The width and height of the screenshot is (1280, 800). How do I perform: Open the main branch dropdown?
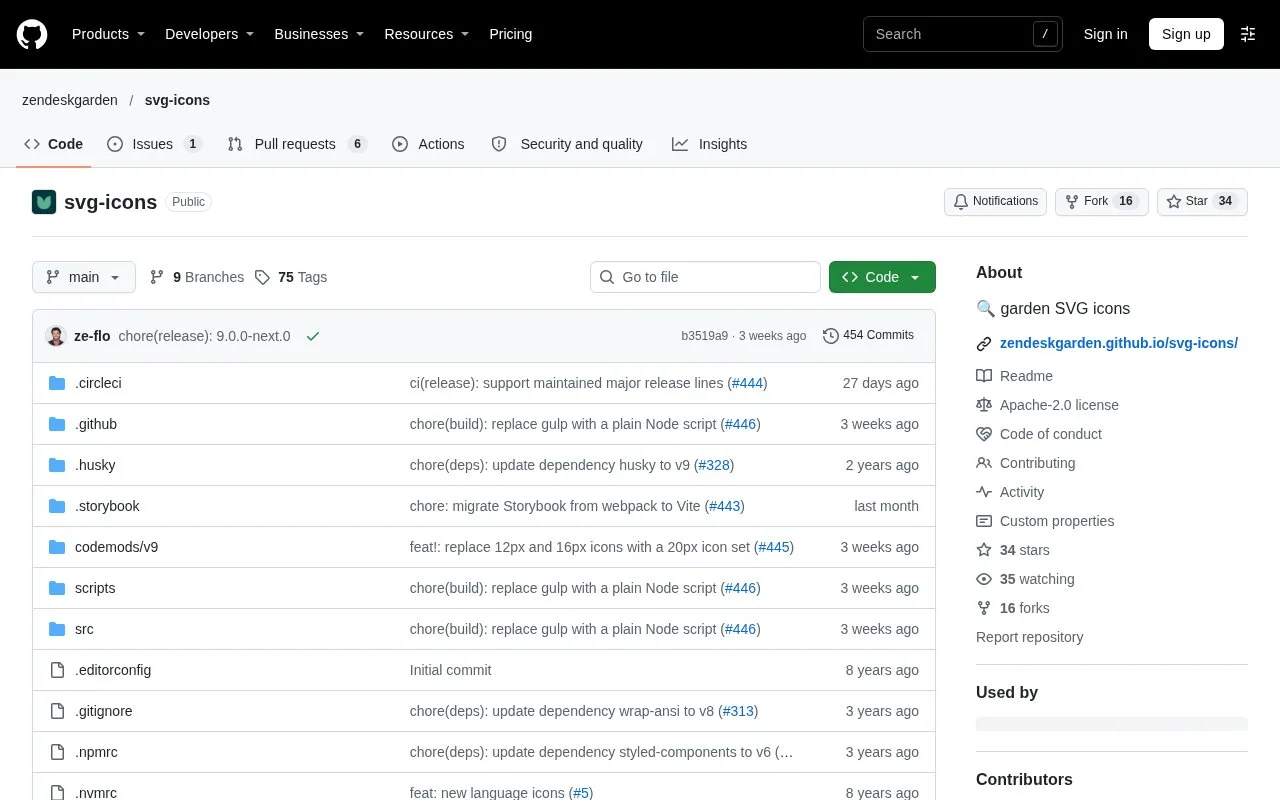[84, 277]
